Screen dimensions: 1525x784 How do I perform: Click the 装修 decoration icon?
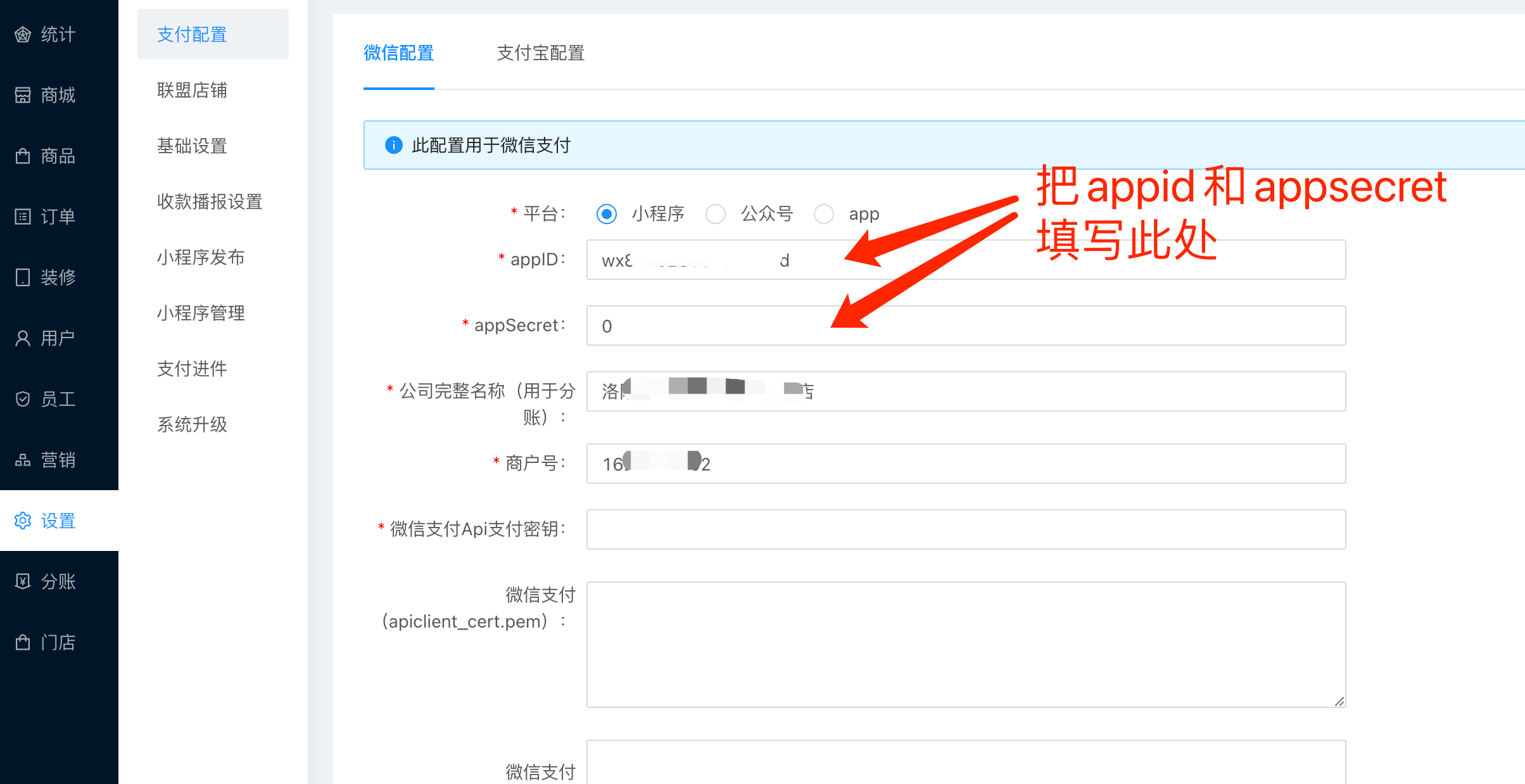coord(23,277)
